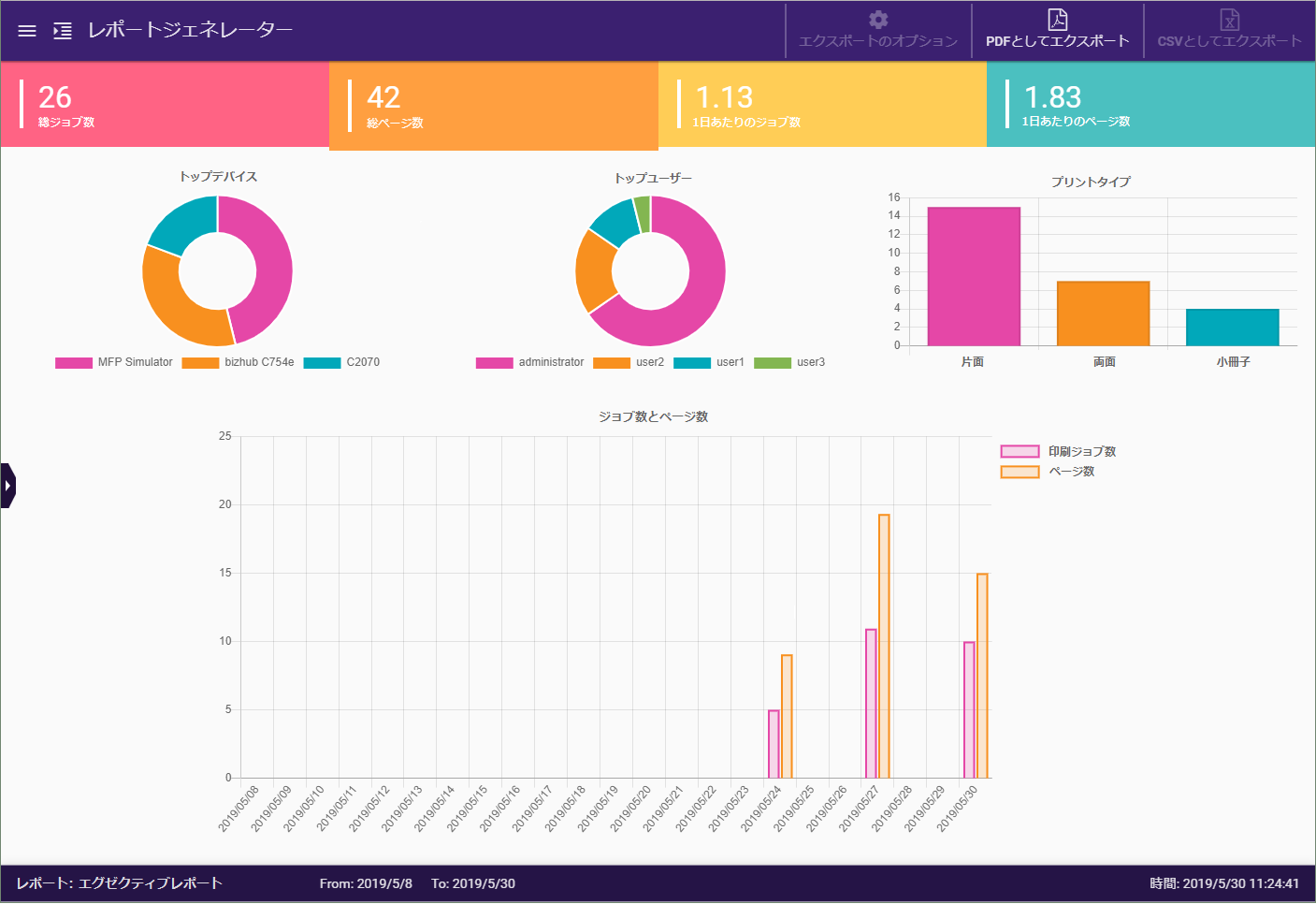
Task: Click the 片面 bar in print type chart
Action: tap(973, 276)
